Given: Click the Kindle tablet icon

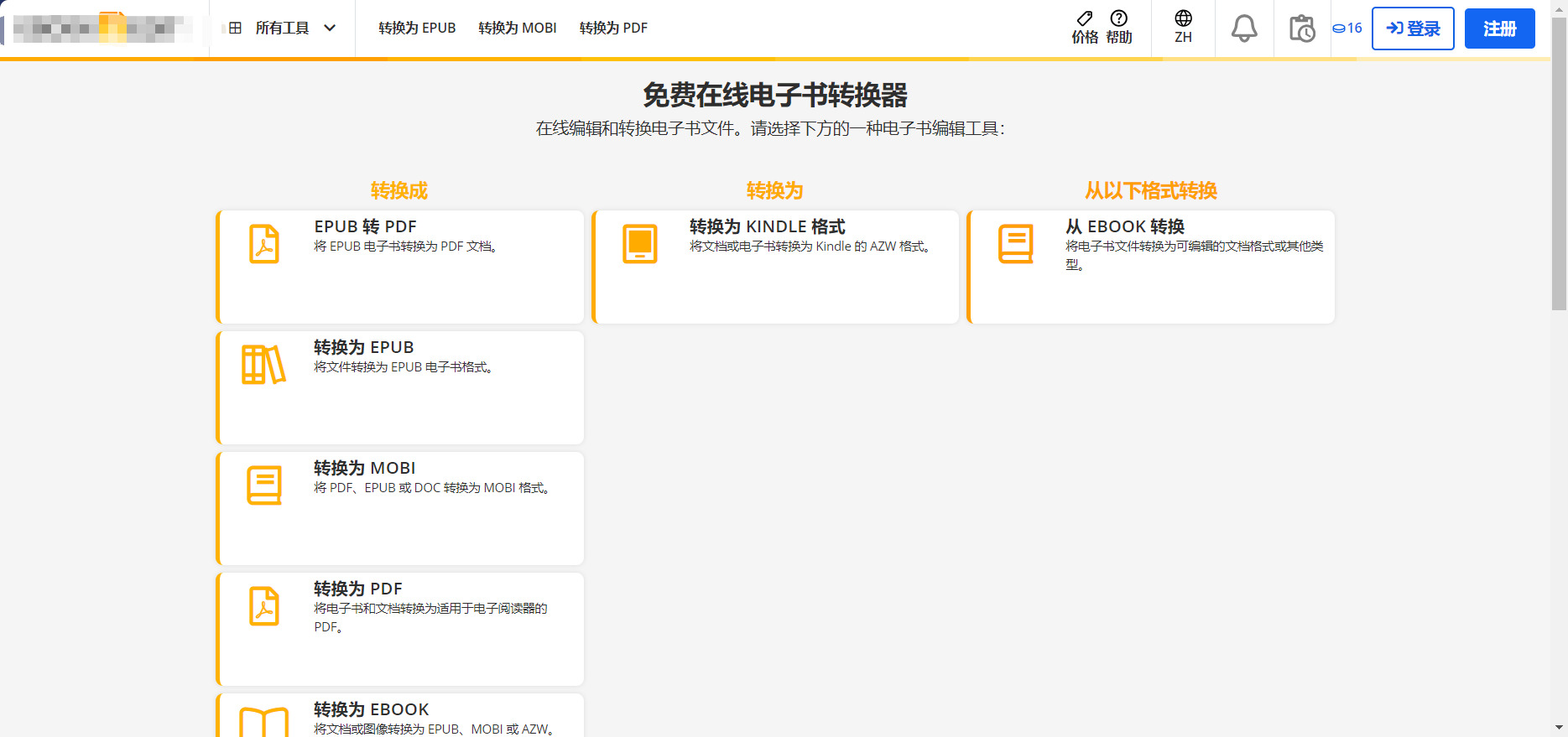Looking at the screenshot, I should 639,244.
